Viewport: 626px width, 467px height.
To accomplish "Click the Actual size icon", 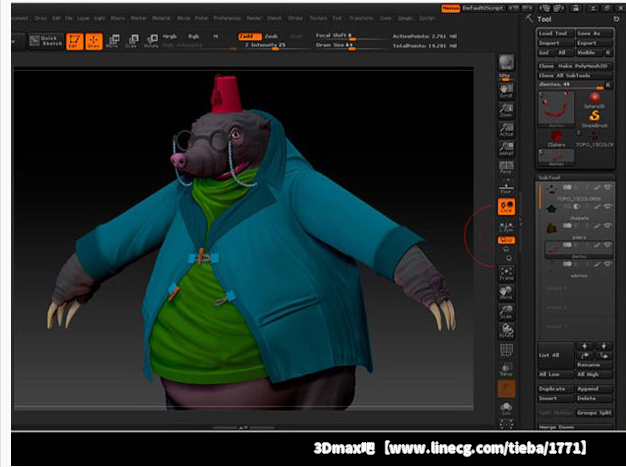I will point(506,130).
